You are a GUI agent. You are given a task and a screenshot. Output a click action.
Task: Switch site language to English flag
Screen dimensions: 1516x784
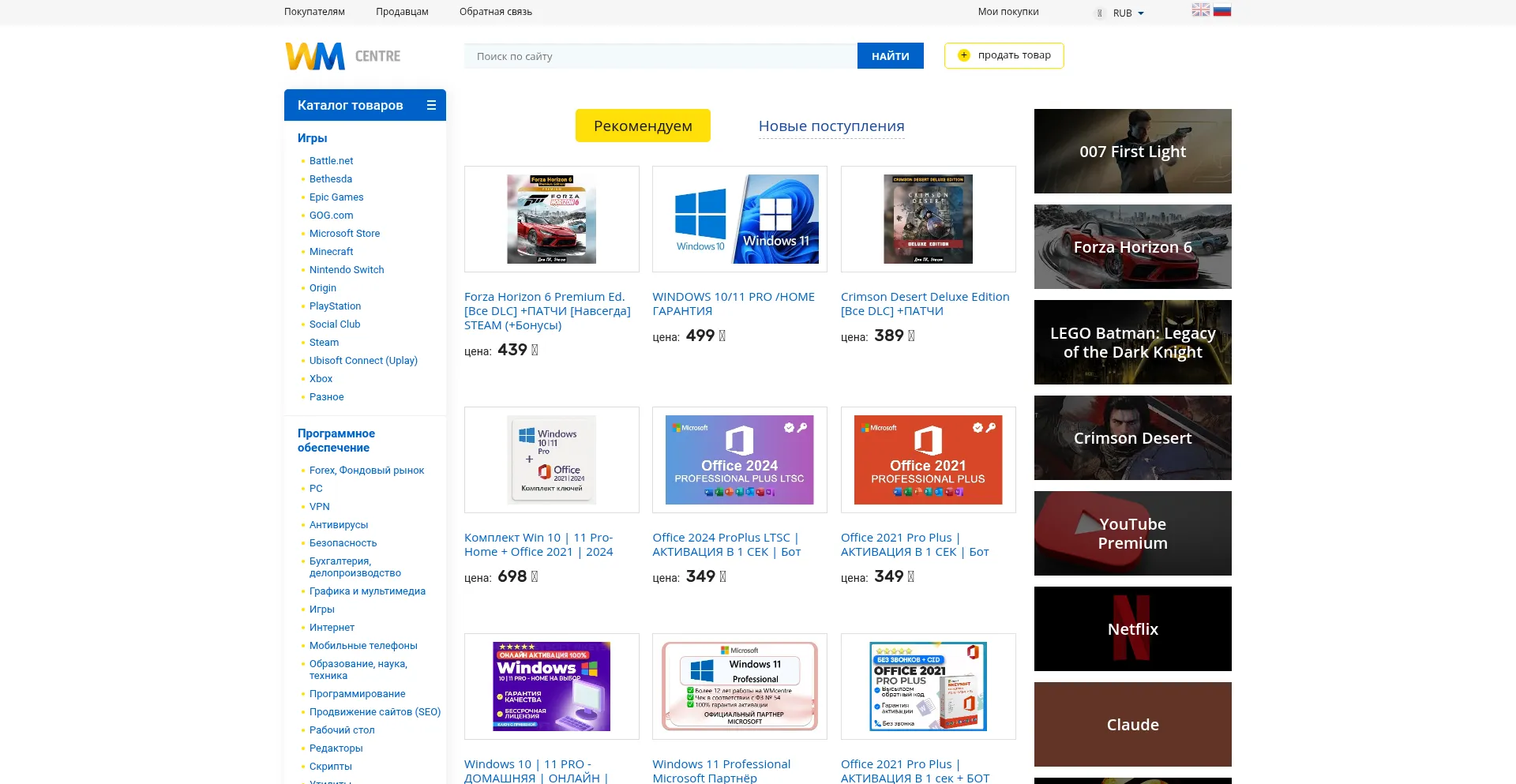1201,10
